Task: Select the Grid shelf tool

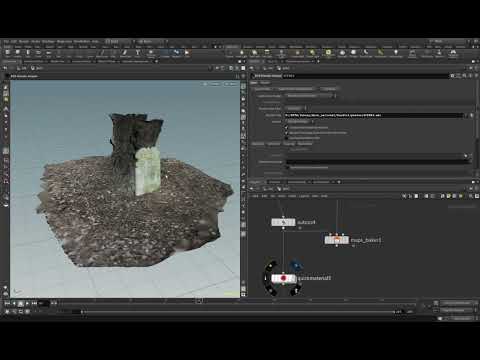Action: click(49, 53)
